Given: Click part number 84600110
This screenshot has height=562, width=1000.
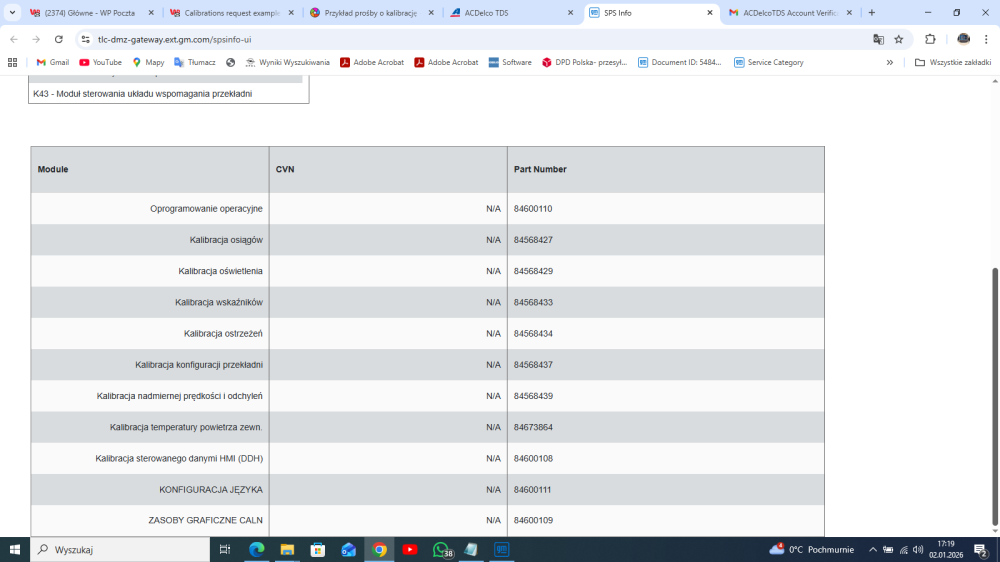Looking at the screenshot, I should [x=533, y=209].
